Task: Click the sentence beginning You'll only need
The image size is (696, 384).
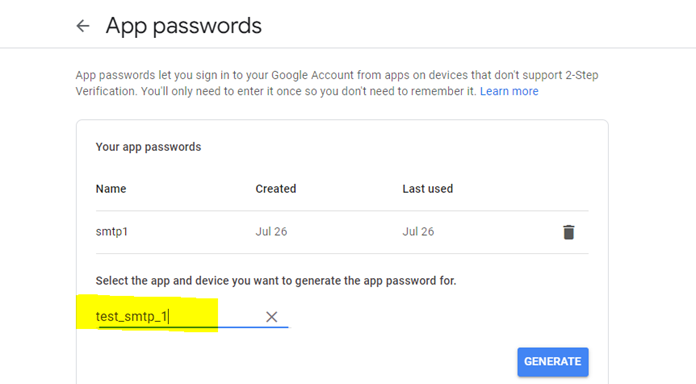Action: (308, 91)
